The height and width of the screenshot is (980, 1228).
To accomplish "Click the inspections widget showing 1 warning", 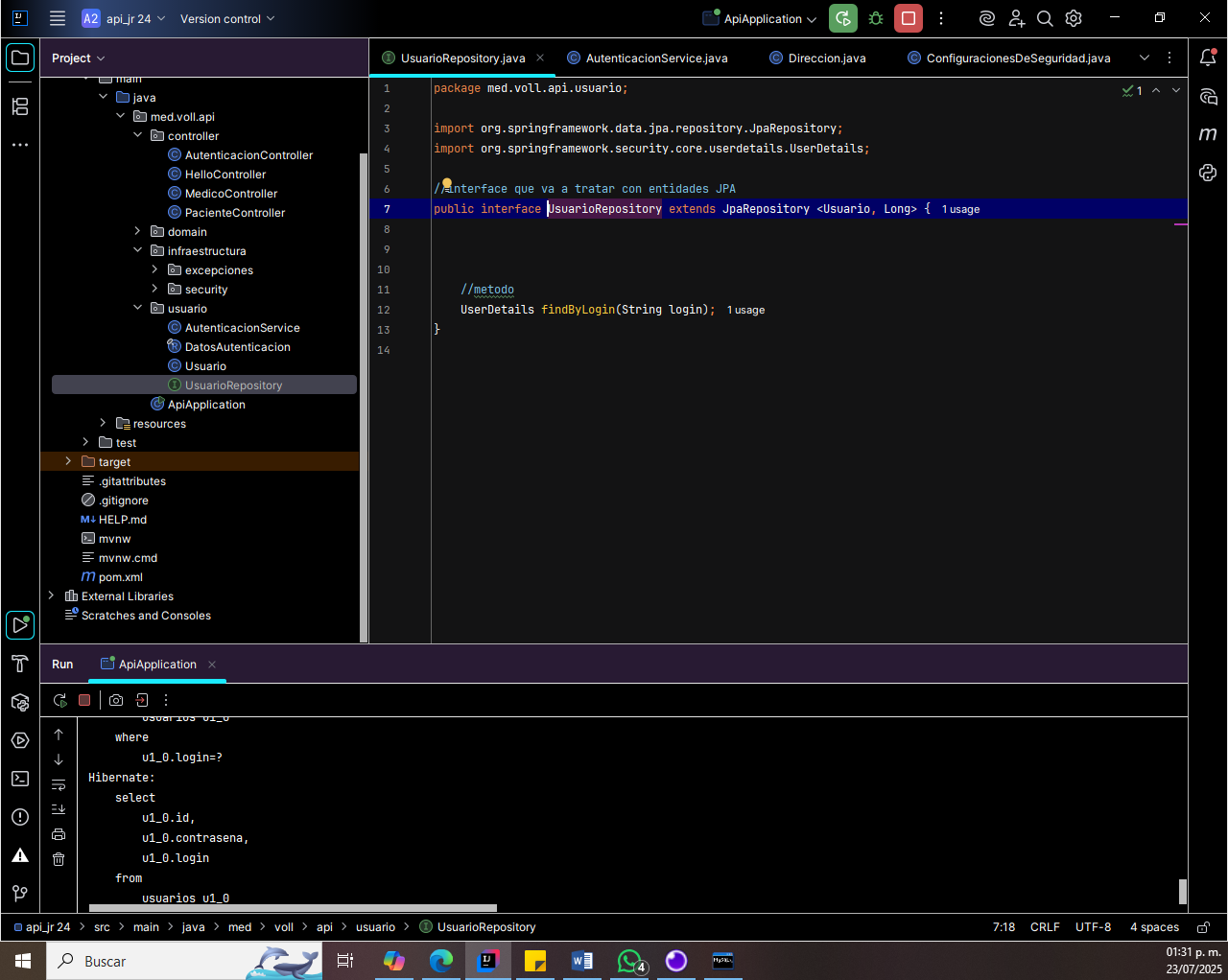I will pyautogui.click(x=1132, y=90).
